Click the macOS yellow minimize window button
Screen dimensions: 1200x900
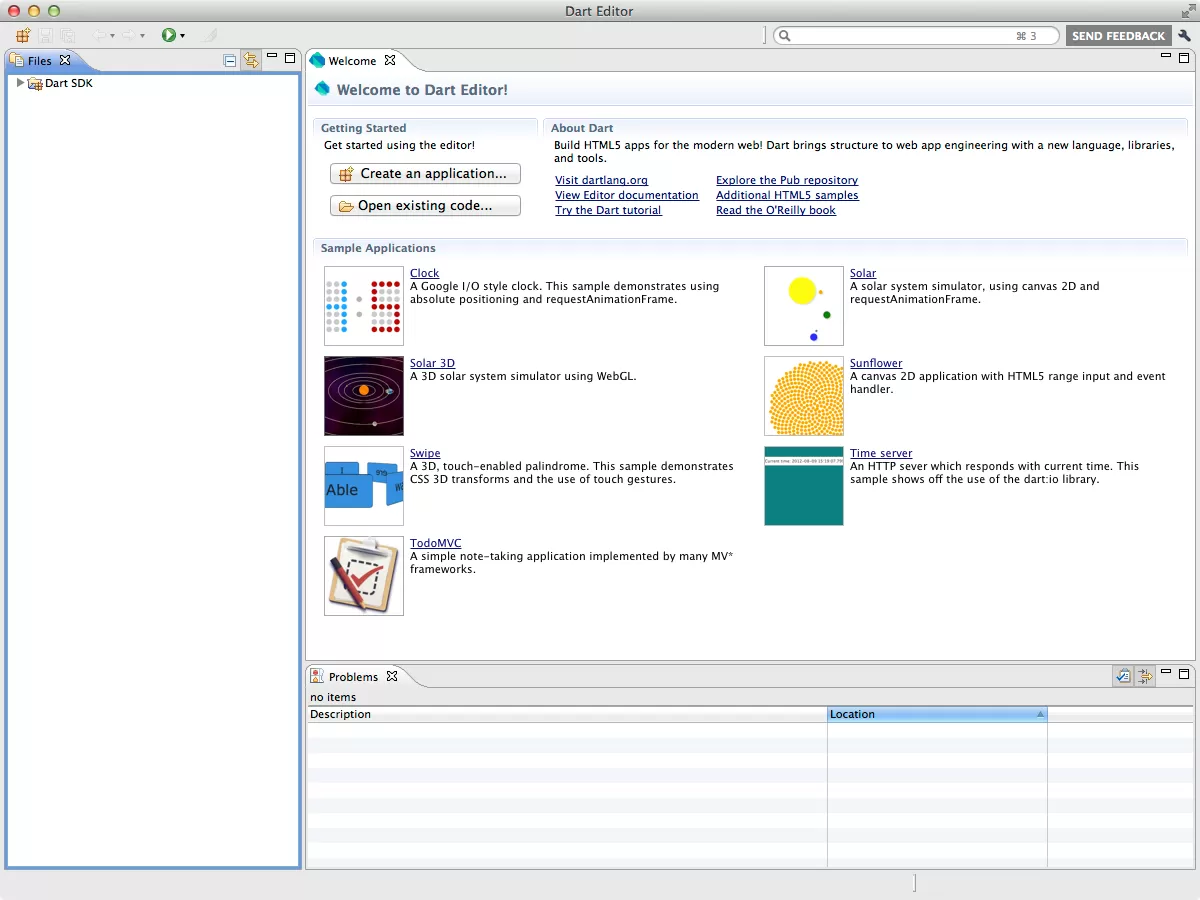tap(34, 11)
